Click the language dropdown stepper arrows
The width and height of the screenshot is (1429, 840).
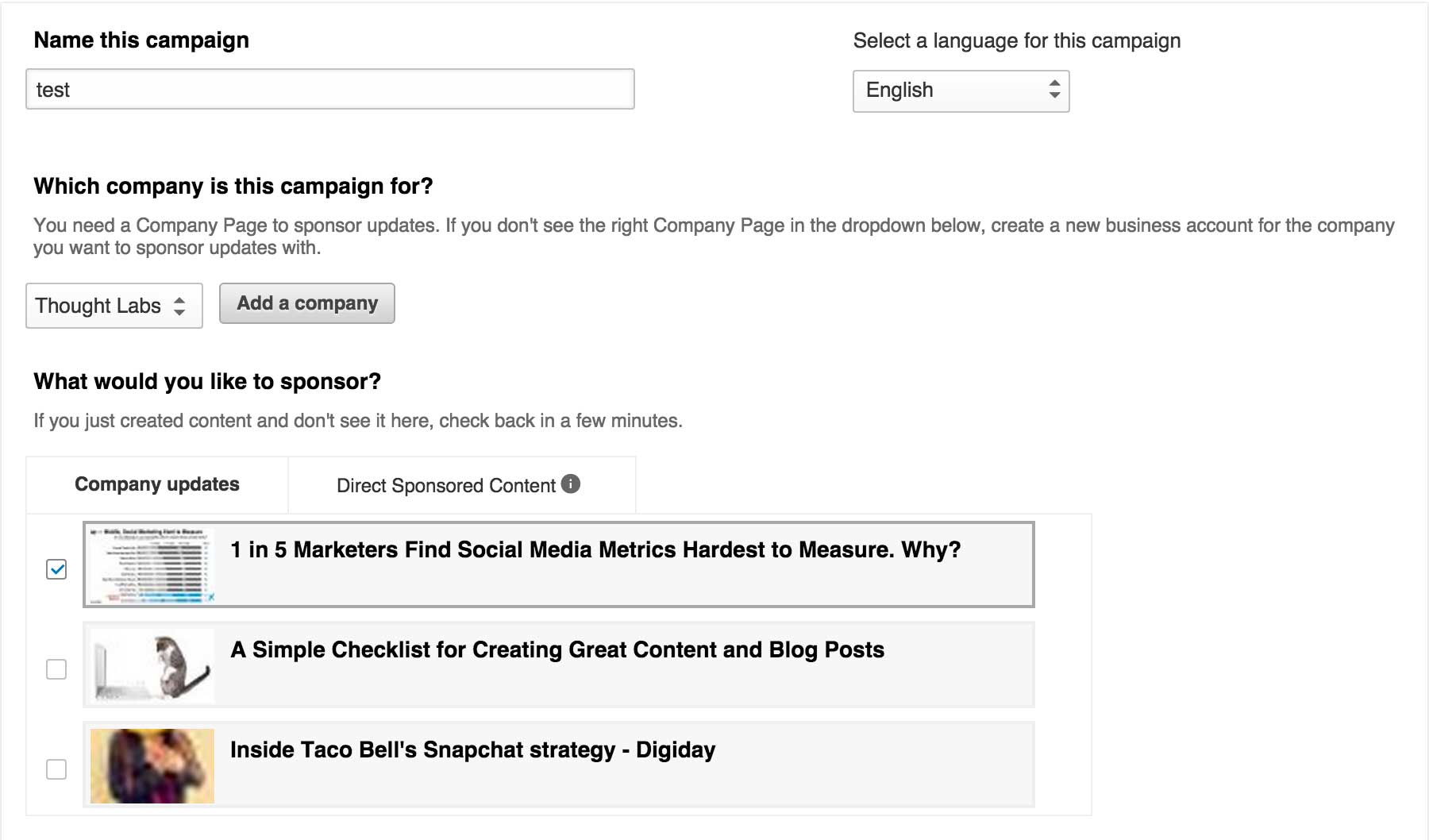[1054, 90]
